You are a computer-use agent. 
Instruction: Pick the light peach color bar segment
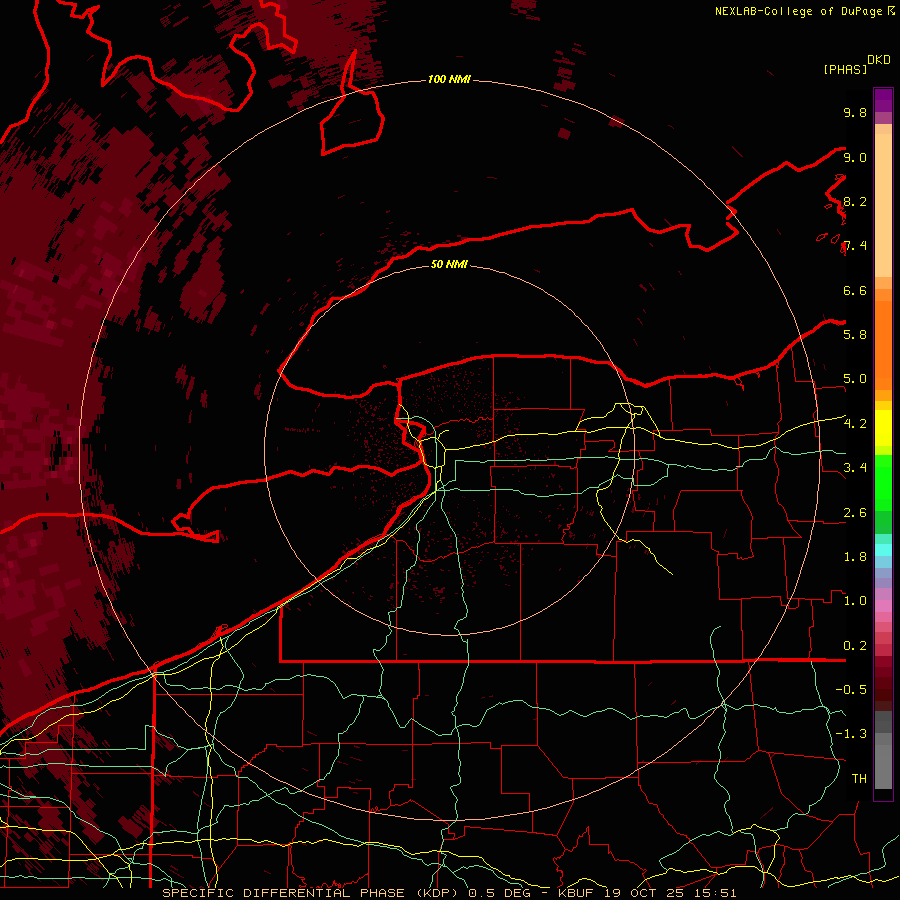[883, 205]
